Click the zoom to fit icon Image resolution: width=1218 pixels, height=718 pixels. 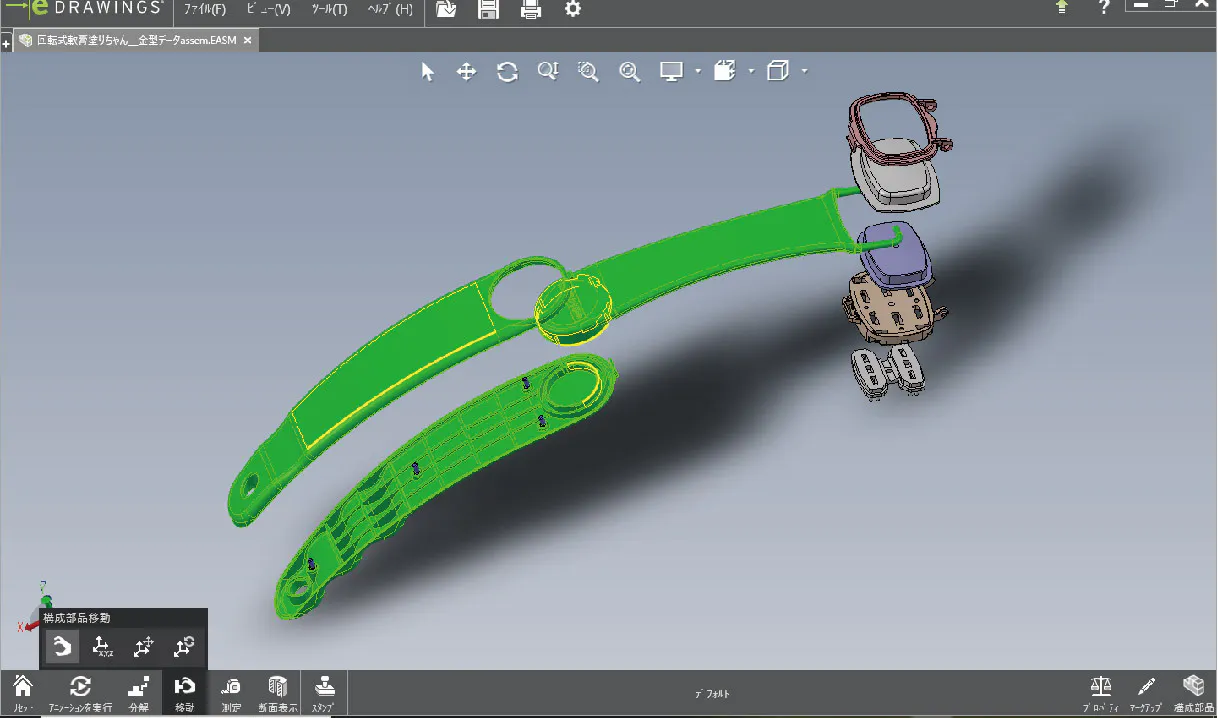pos(629,72)
